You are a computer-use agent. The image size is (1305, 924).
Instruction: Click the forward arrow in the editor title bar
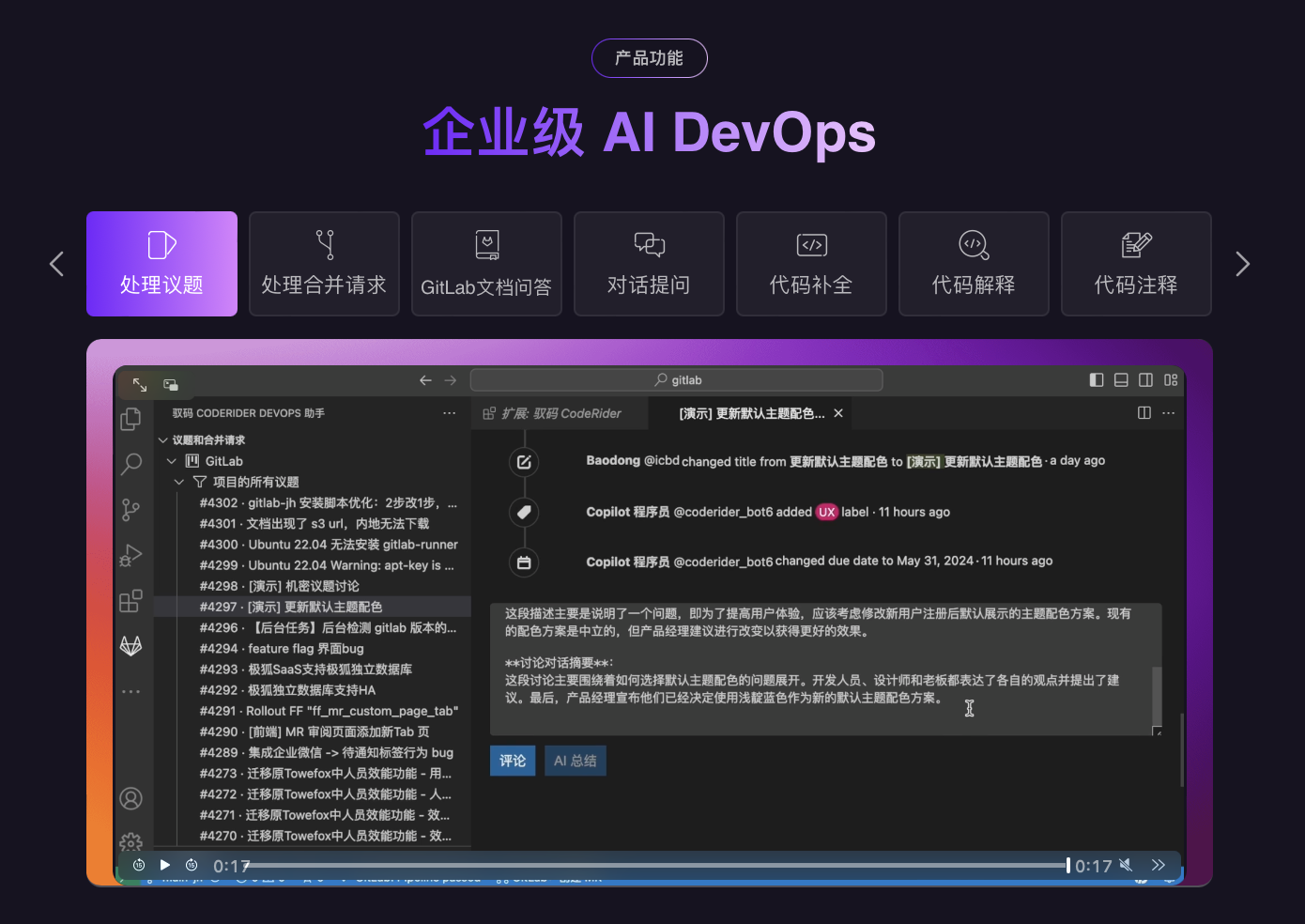[451, 380]
